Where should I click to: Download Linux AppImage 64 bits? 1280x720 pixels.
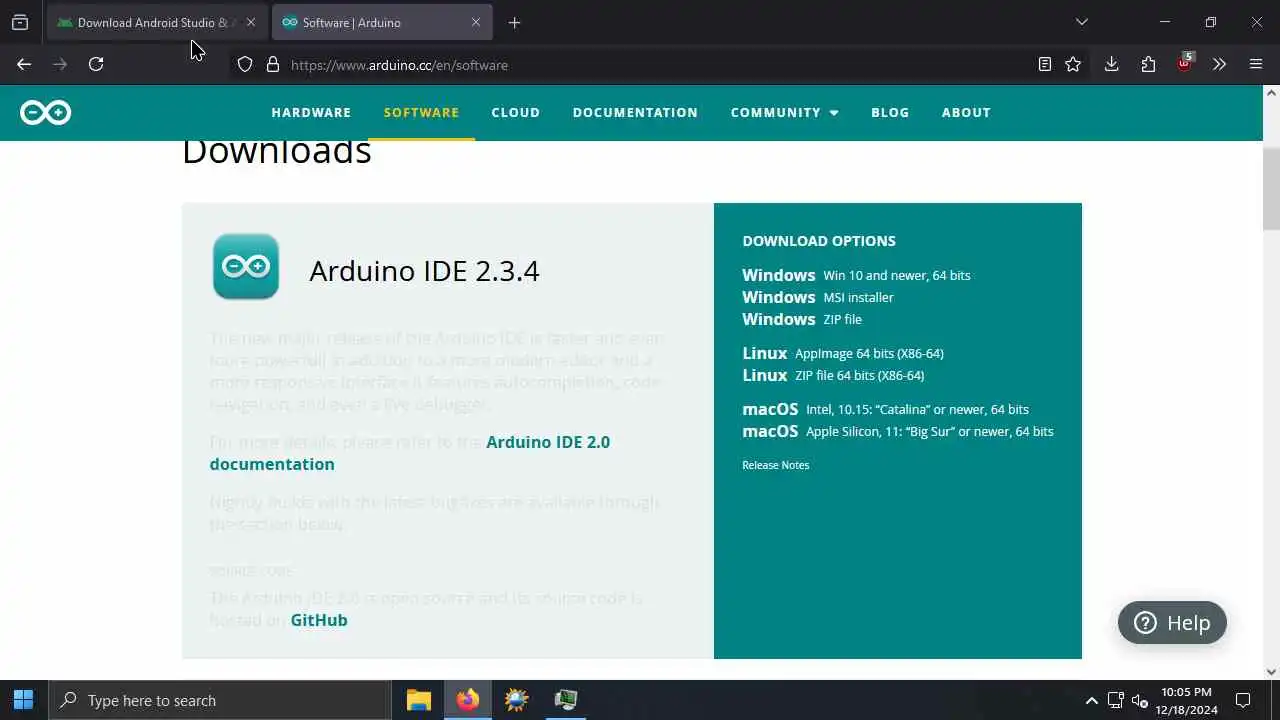pos(843,353)
